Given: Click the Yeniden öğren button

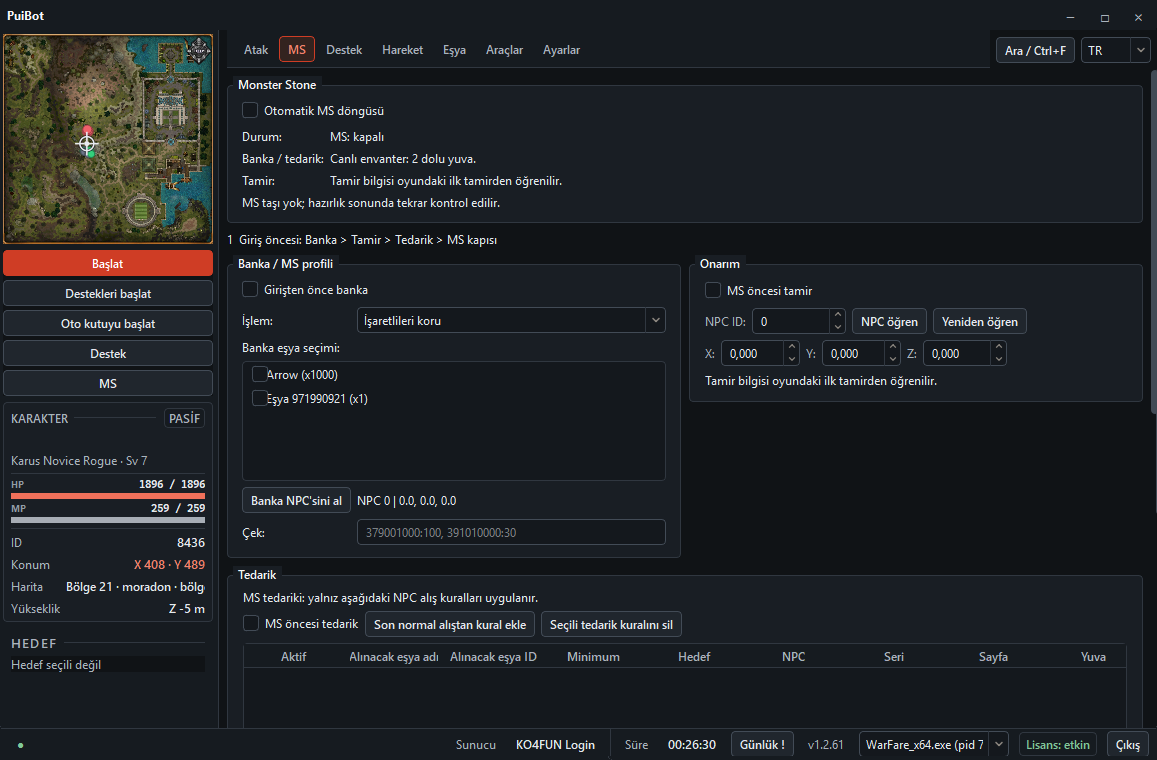Looking at the screenshot, I should point(980,321).
